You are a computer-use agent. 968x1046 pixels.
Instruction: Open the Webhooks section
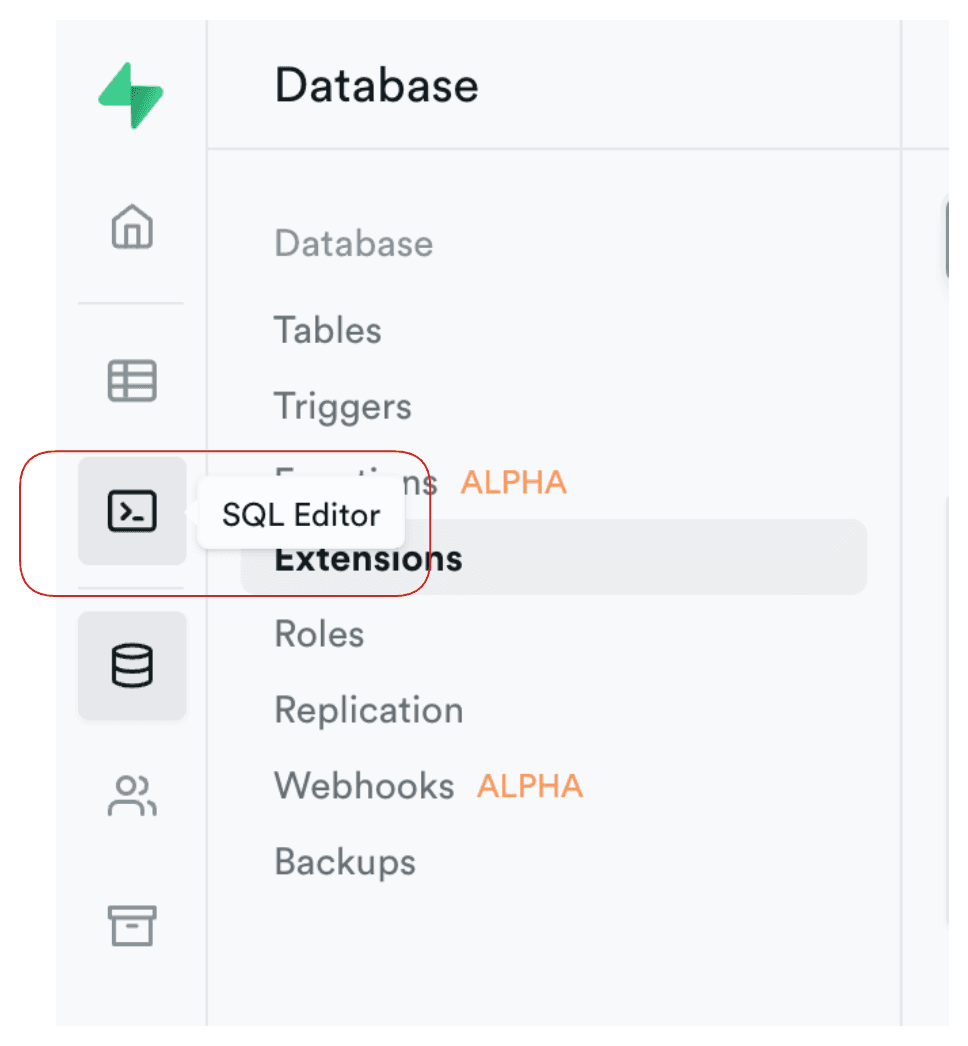point(364,786)
